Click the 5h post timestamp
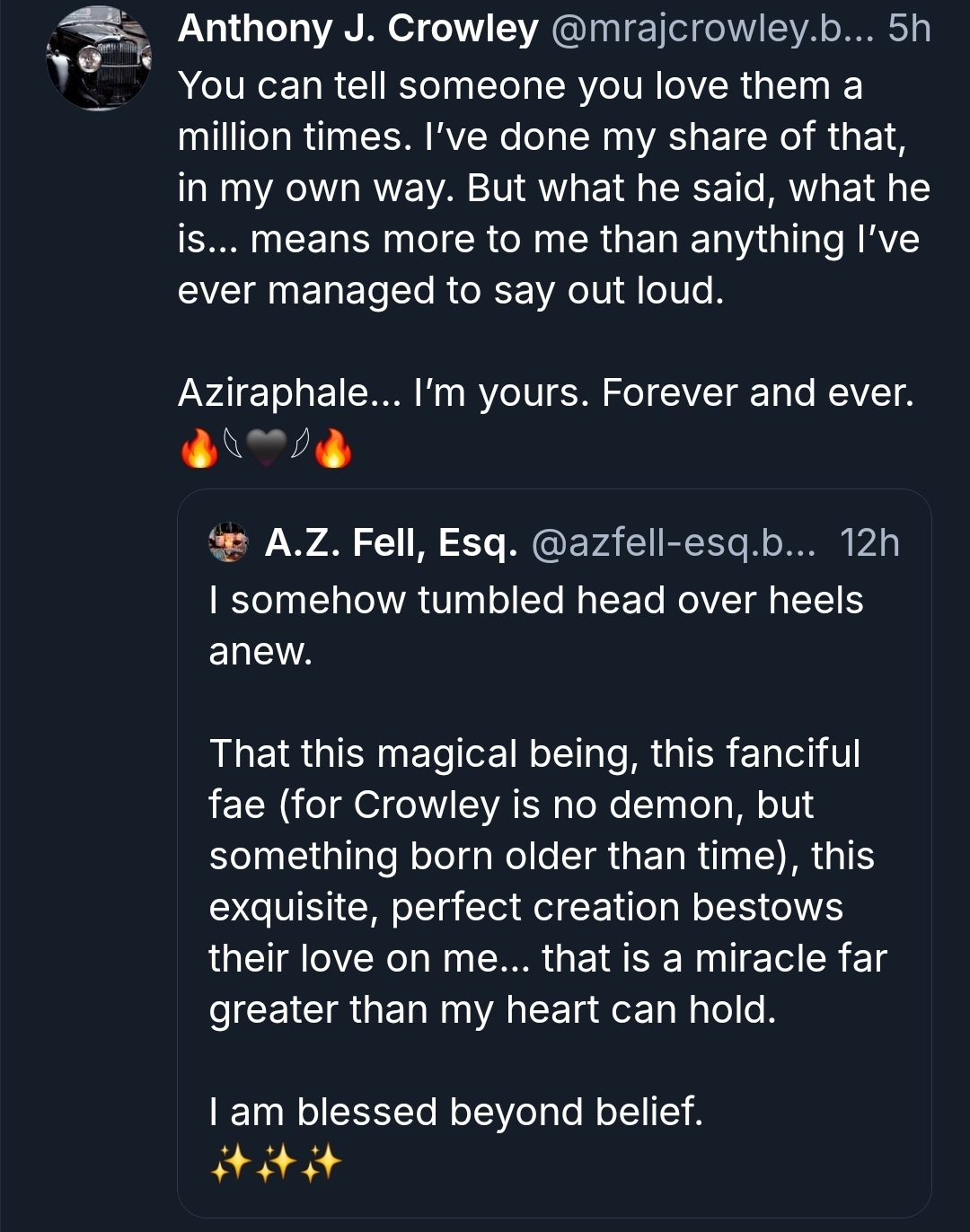Image resolution: width=970 pixels, height=1232 pixels. point(909,29)
